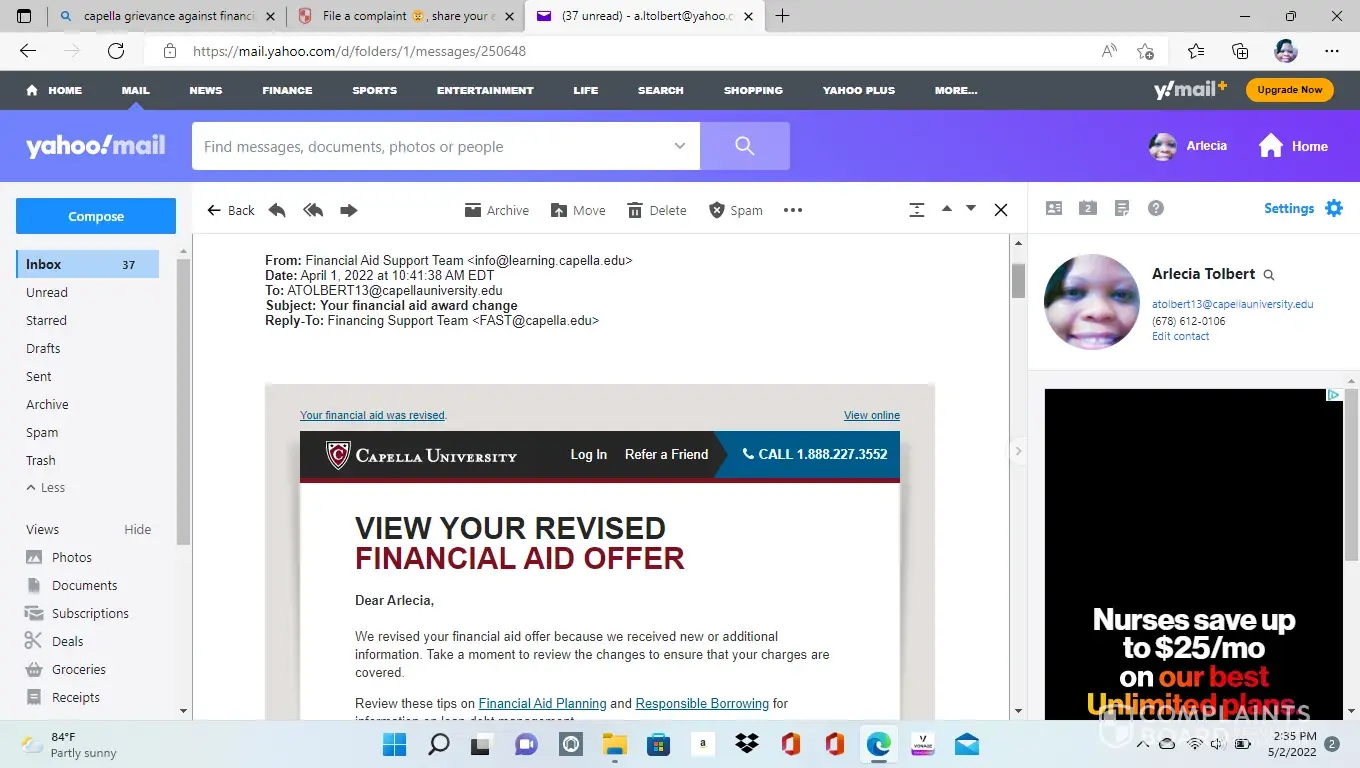Add this page to favorites star icon
This screenshot has height=768, width=1360.
tap(1146, 51)
